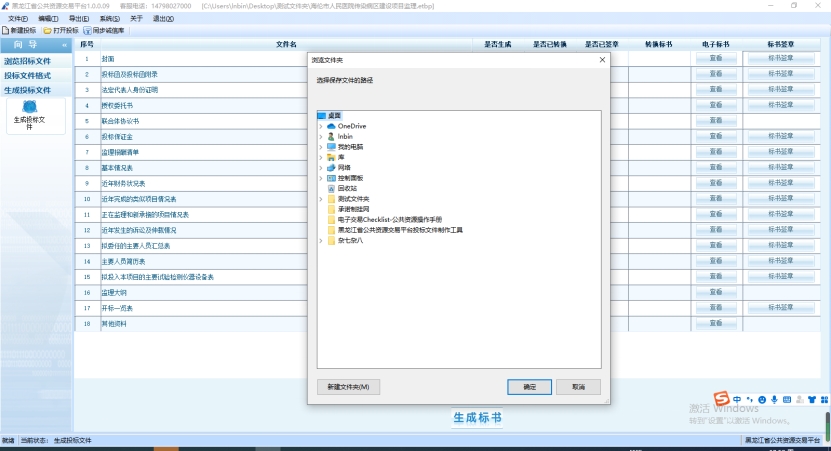Expand the 我的电脑 tree node
This screenshot has width=831, height=451.
[321, 146]
